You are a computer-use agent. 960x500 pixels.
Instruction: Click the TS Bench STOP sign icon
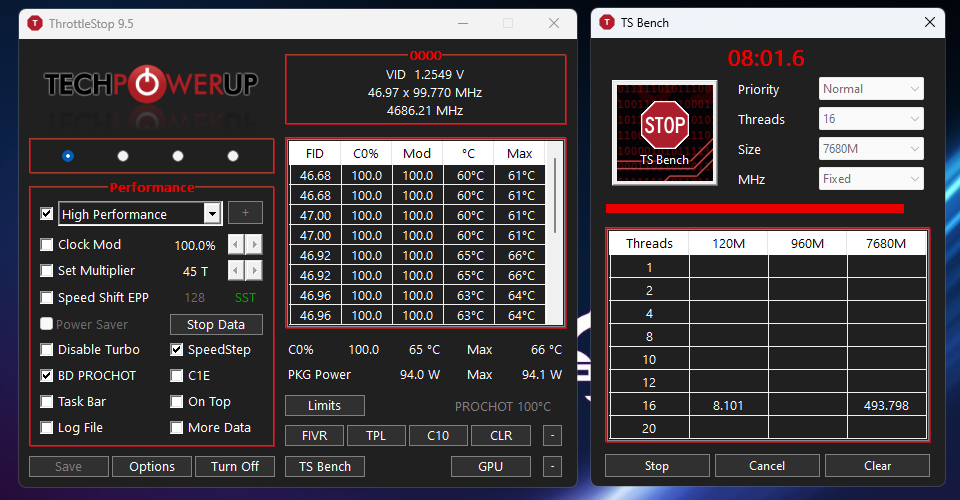(664, 132)
